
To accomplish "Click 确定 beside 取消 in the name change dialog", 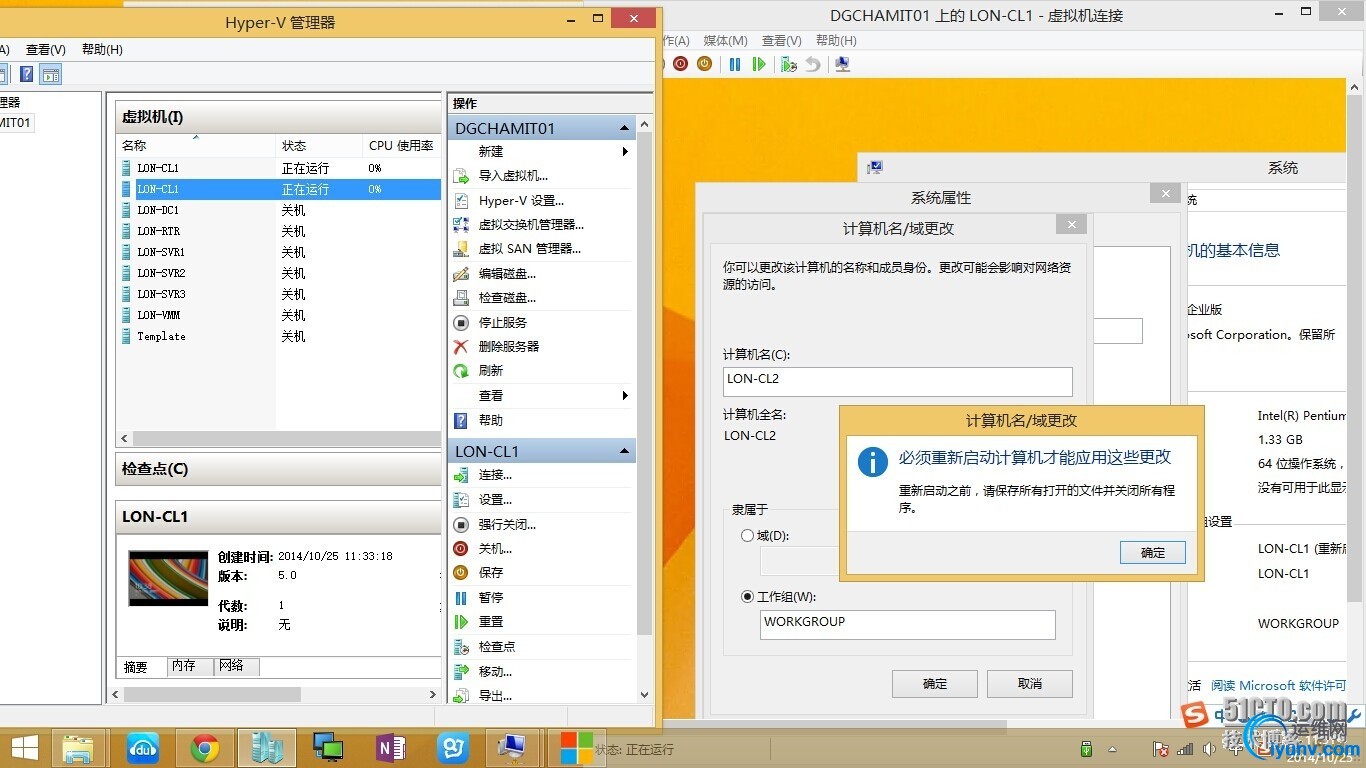I will tap(935, 684).
